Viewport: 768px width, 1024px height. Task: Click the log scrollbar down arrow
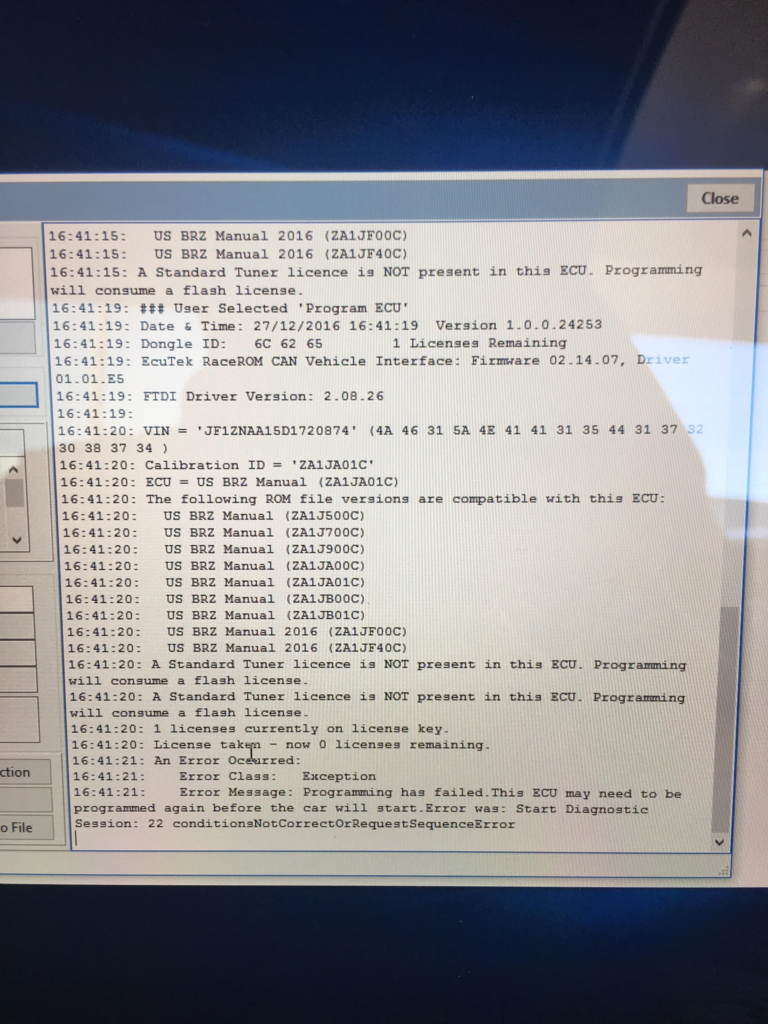(720, 842)
